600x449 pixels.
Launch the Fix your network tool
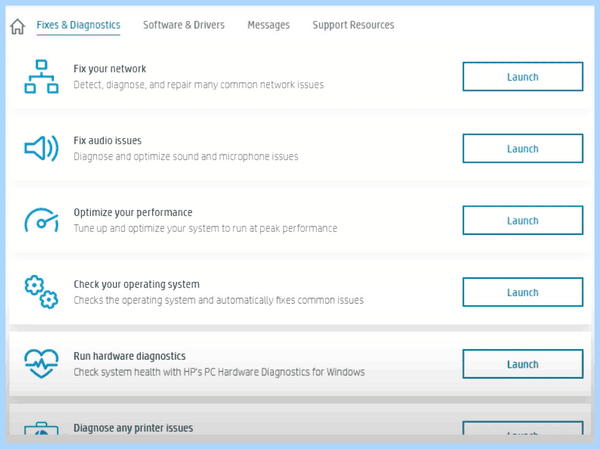tap(523, 77)
